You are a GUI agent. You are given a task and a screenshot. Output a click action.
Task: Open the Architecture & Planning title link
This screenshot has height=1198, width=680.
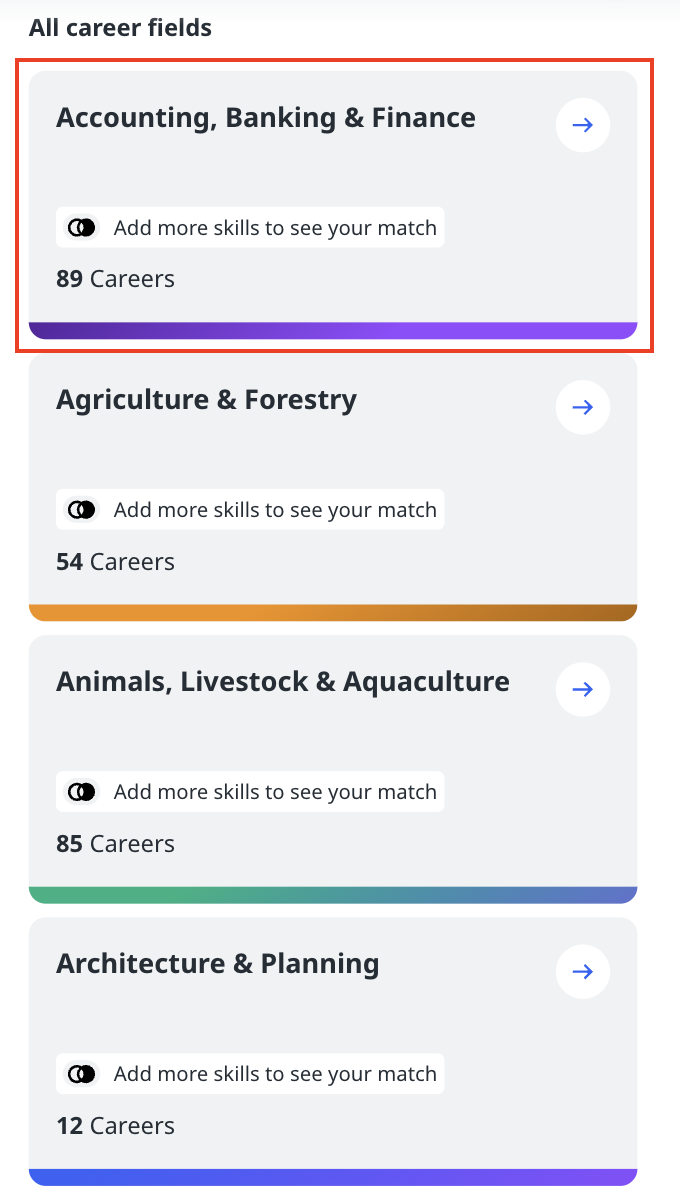pyautogui.click(x=218, y=964)
